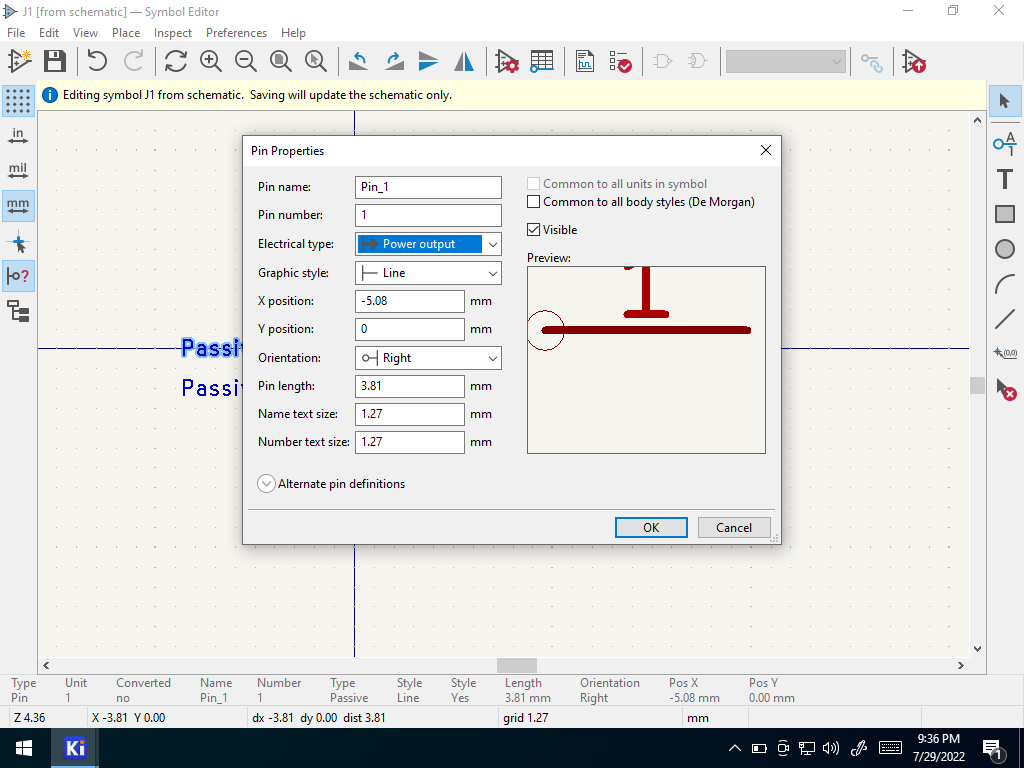This screenshot has width=1024, height=768.
Task: Refresh the view with the circular arrows icon
Action: [x=176, y=62]
